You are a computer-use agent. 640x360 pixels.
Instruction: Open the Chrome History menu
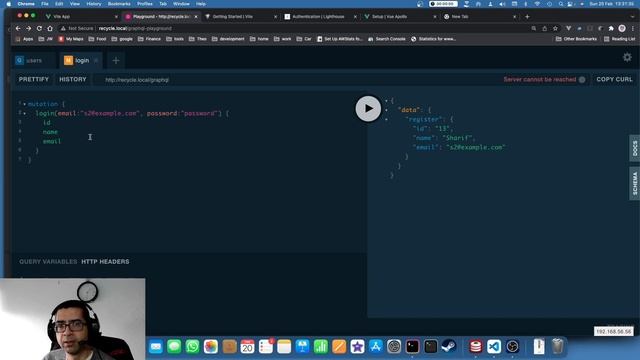pos(93,4)
